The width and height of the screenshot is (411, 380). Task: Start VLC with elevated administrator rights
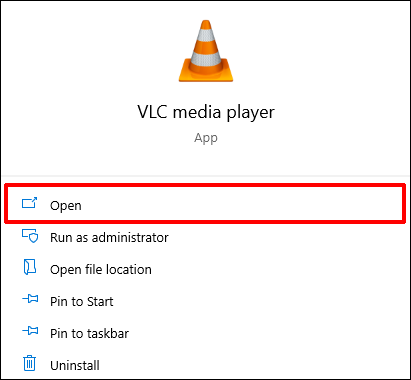[x=205, y=238]
